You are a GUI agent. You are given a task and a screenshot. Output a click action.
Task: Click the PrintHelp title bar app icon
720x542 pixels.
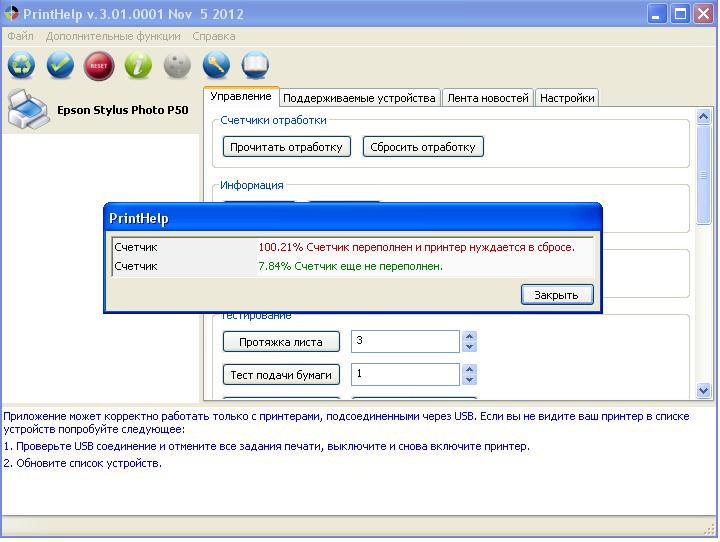click(11, 13)
